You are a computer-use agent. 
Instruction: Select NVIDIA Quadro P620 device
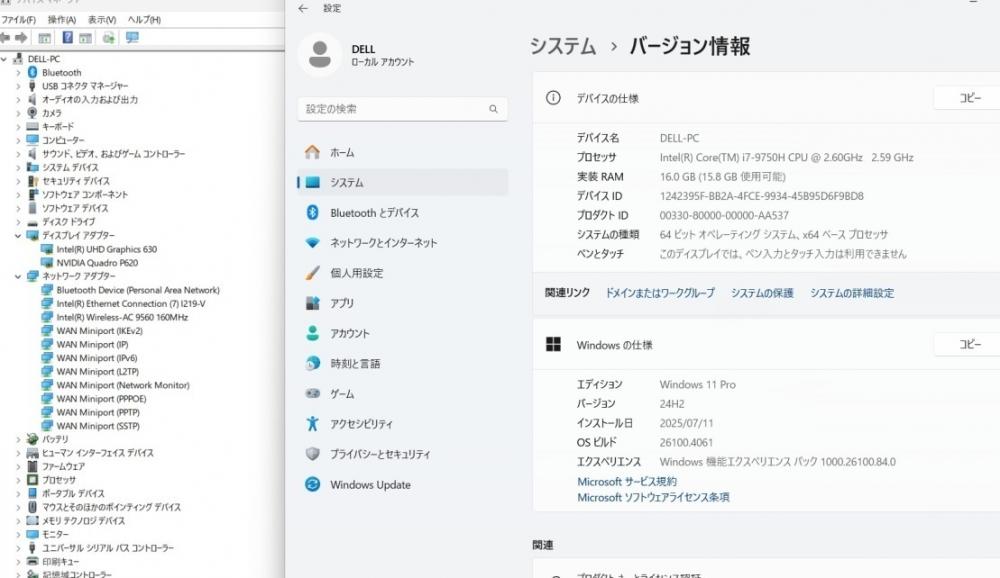[97, 263]
